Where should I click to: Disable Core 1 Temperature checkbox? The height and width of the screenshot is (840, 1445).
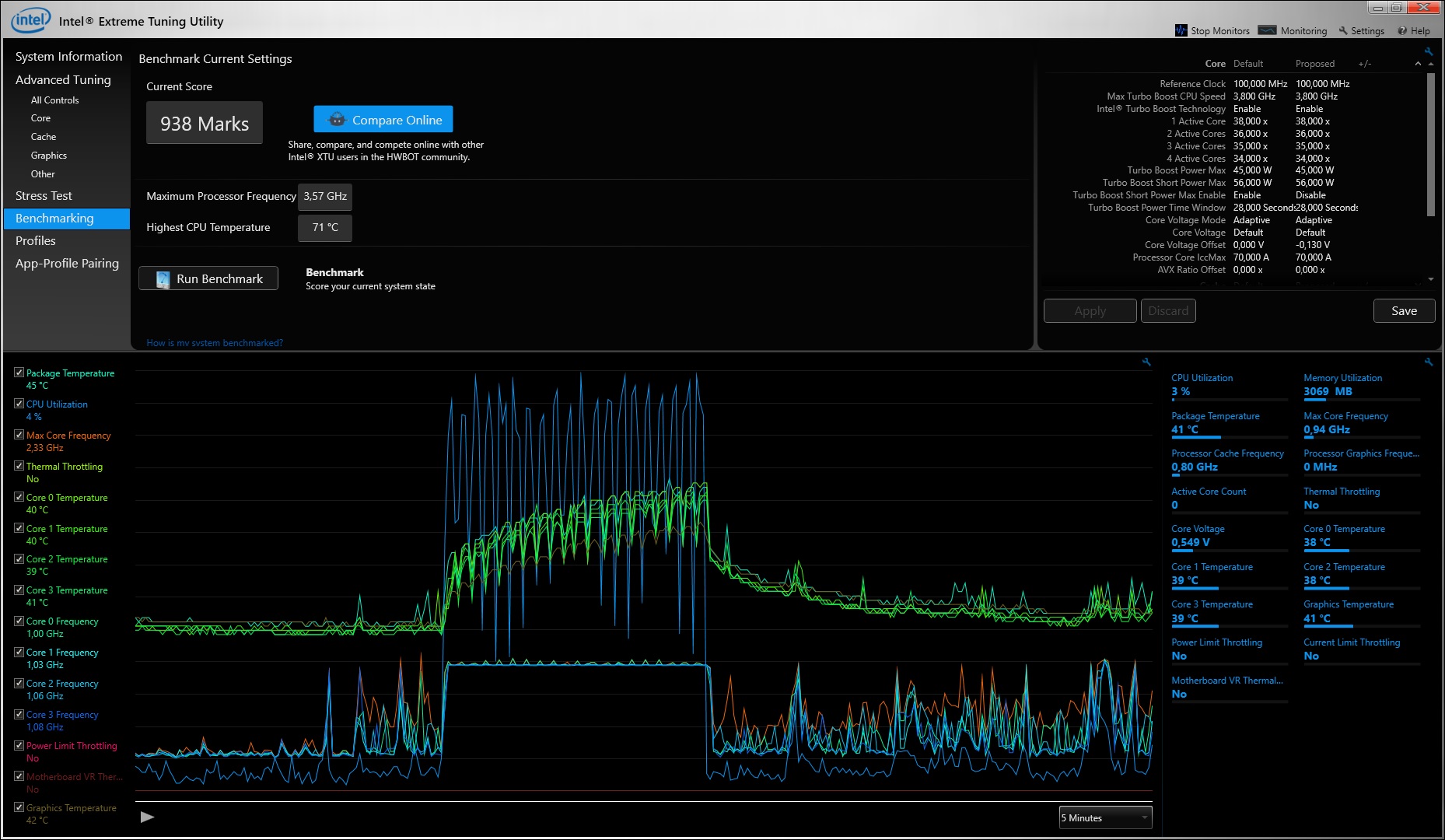(19, 528)
